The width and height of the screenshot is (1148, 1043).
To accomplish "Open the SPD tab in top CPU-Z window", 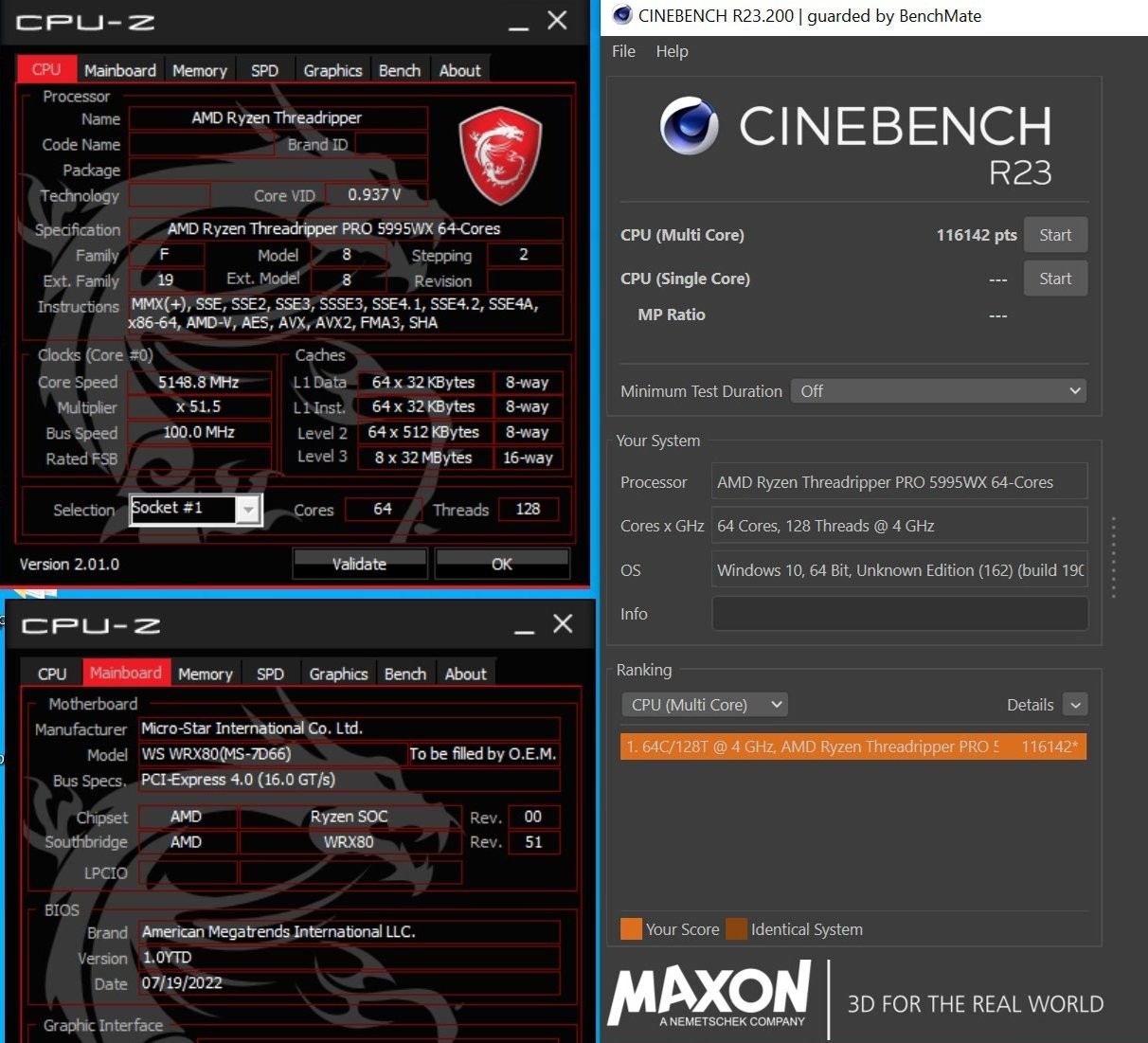I will click(x=265, y=70).
